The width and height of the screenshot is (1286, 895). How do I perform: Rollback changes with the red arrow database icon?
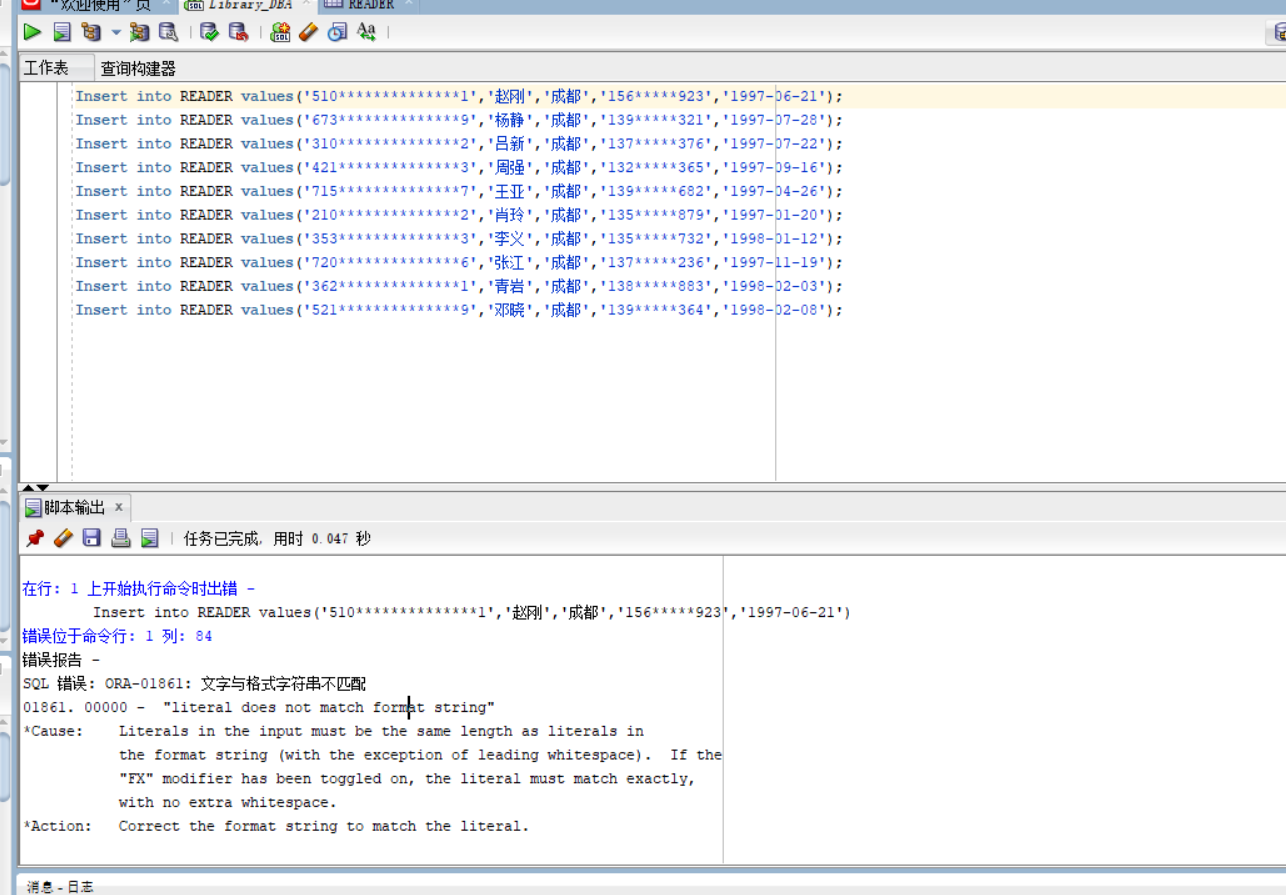[x=238, y=32]
